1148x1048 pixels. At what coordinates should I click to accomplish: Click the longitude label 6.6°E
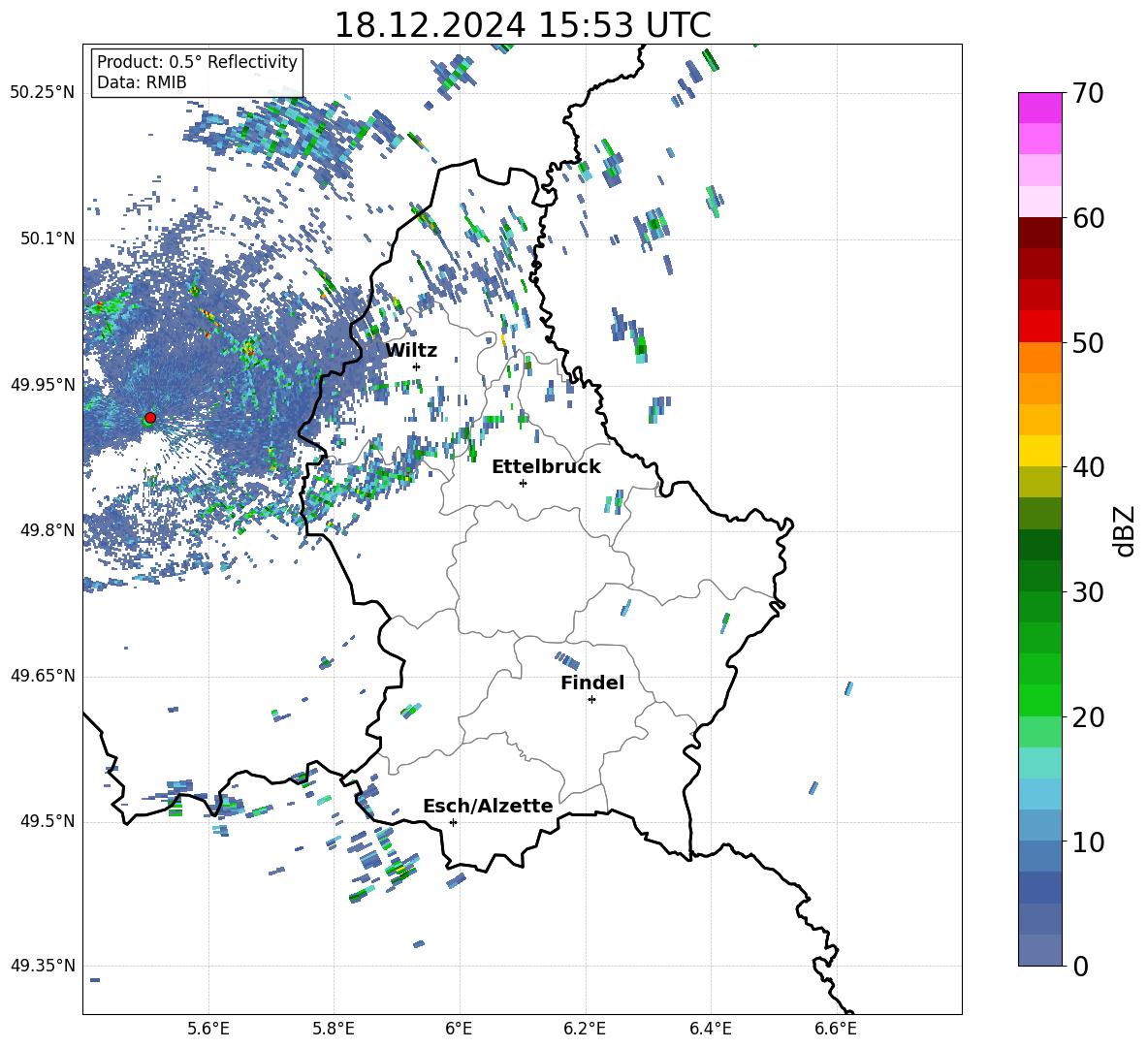[x=836, y=1030]
